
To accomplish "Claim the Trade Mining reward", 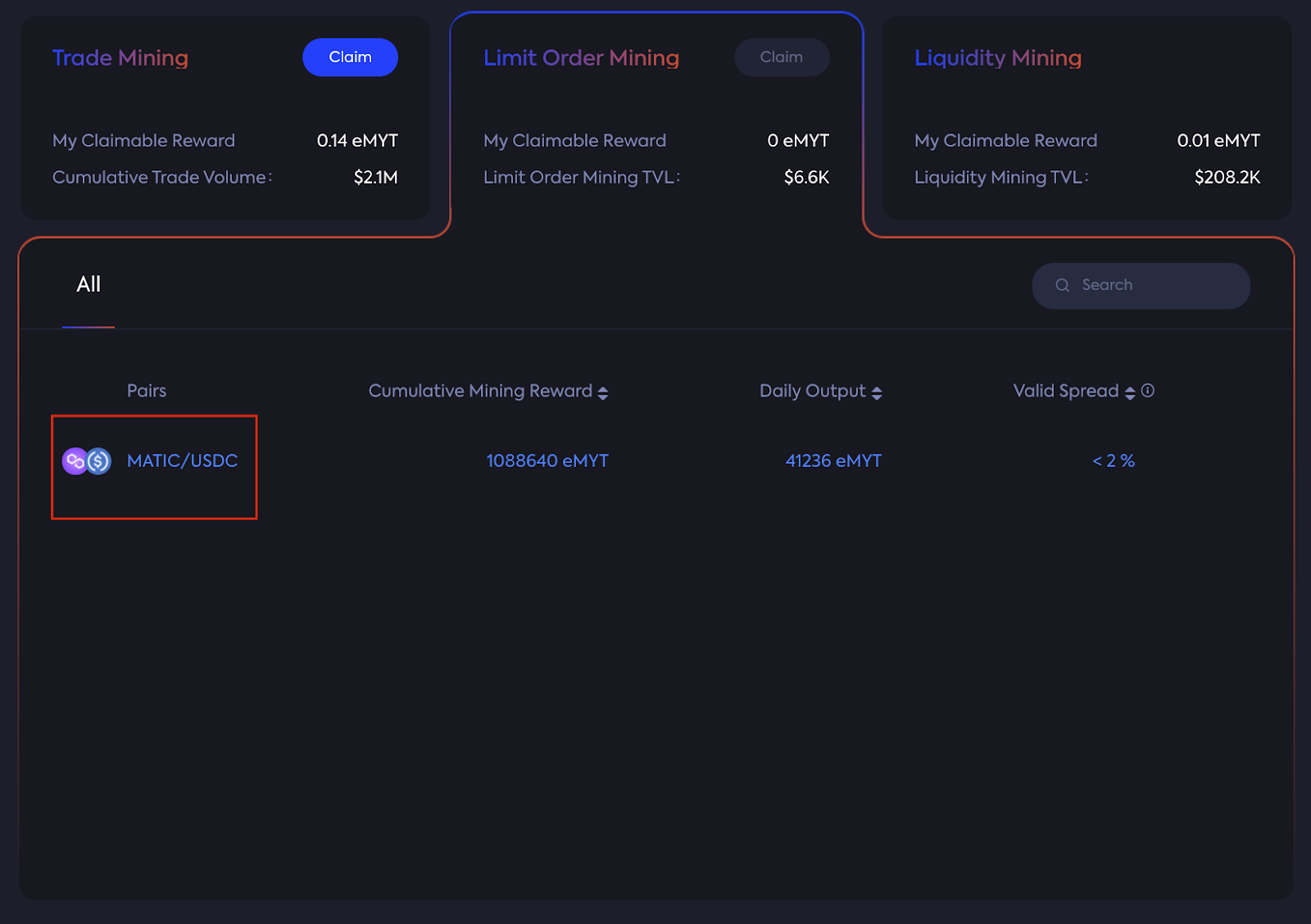I will 350,57.
